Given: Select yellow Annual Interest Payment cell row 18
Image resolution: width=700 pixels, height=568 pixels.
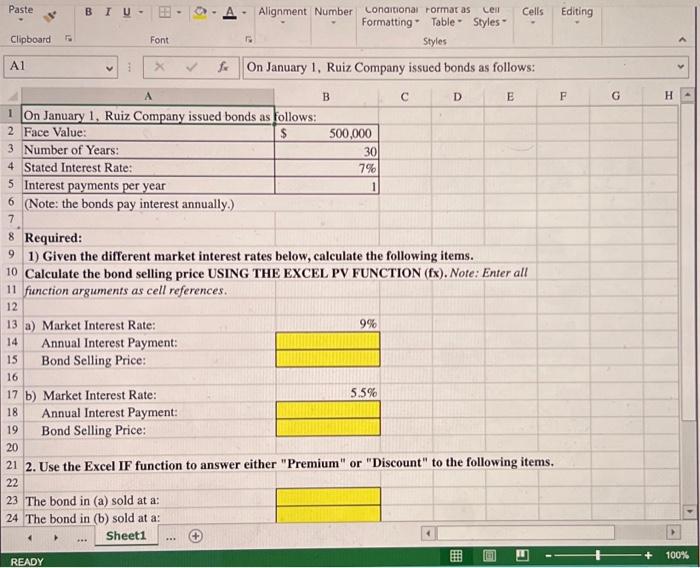Looking at the screenshot, I should tap(328, 410).
